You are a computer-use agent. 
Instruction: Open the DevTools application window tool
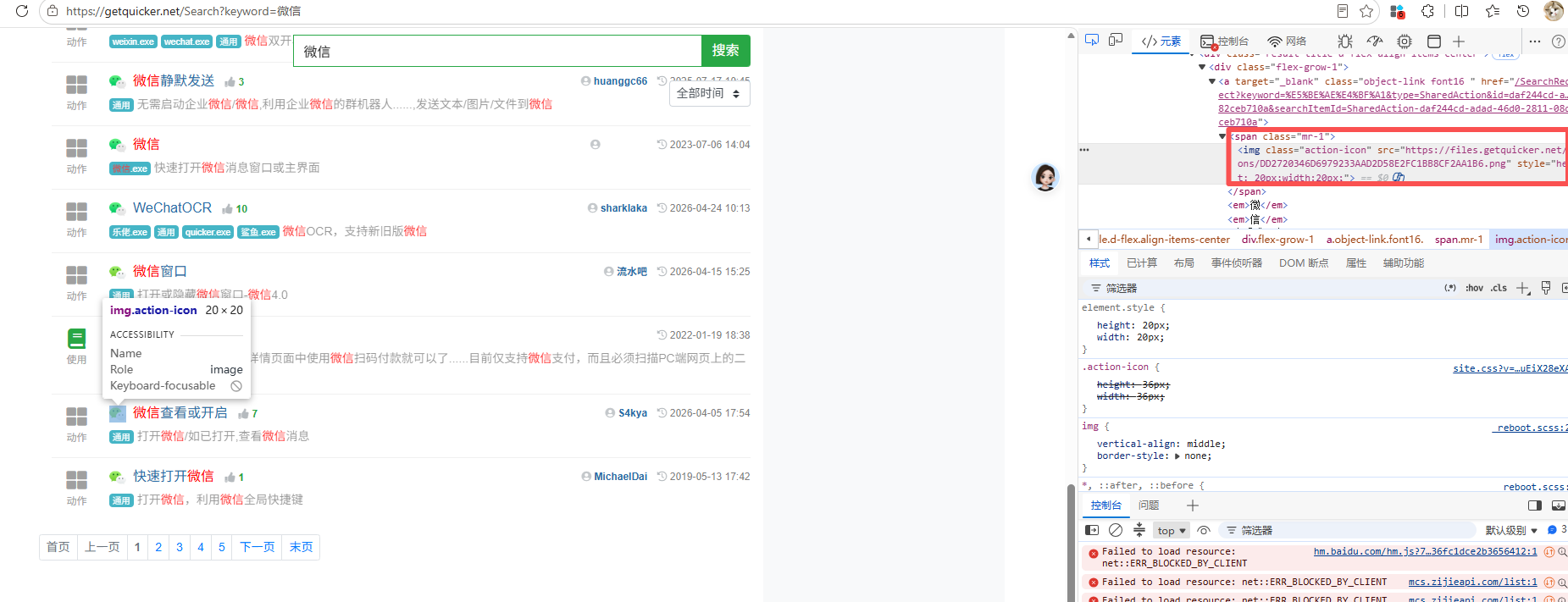click(x=1434, y=41)
